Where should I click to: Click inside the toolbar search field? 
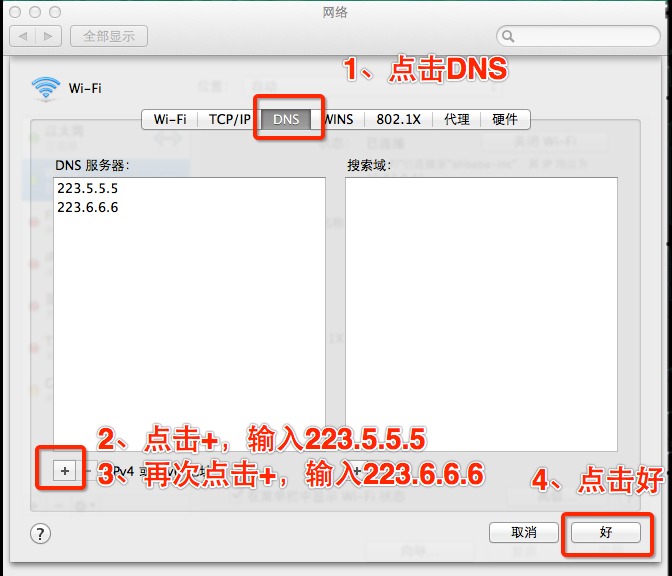click(578, 36)
